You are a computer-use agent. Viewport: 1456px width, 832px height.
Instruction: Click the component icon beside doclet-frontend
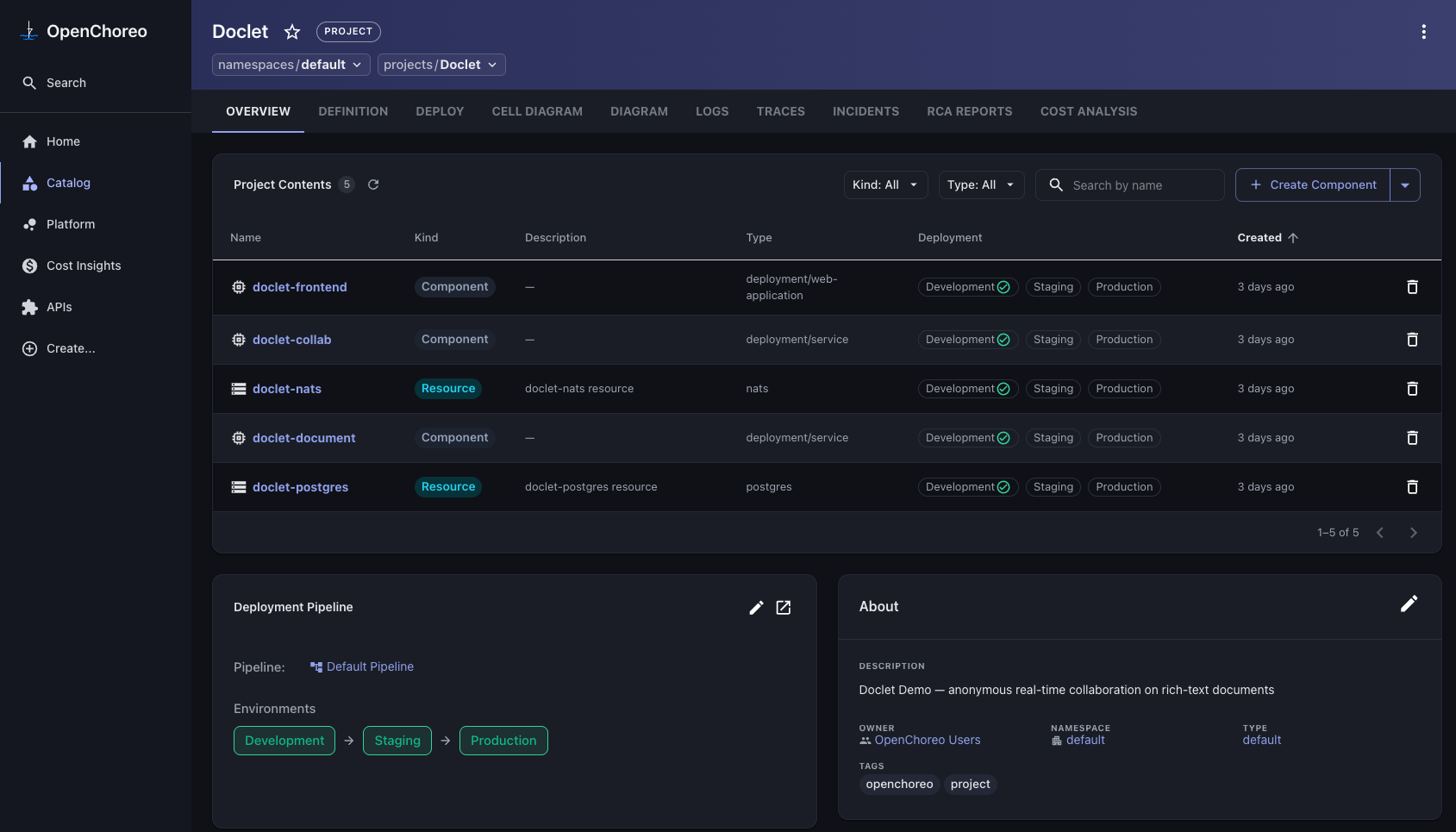[x=239, y=287]
